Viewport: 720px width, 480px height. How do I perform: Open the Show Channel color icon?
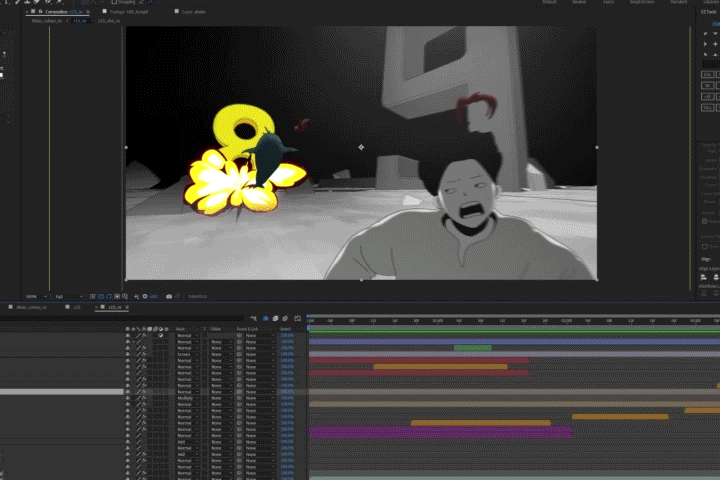[x=136, y=297]
